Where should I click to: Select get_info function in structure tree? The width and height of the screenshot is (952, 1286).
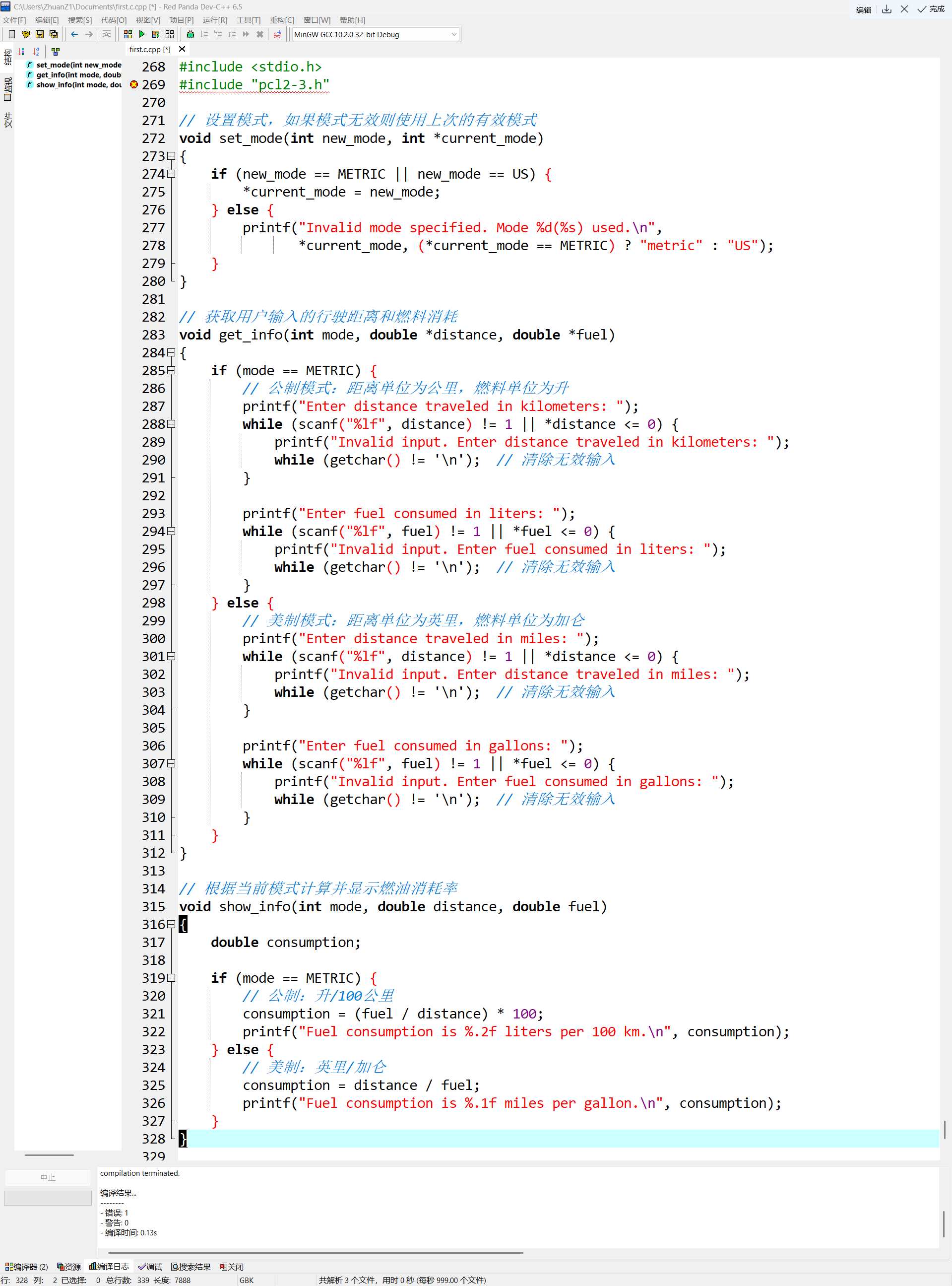tap(74, 75)
